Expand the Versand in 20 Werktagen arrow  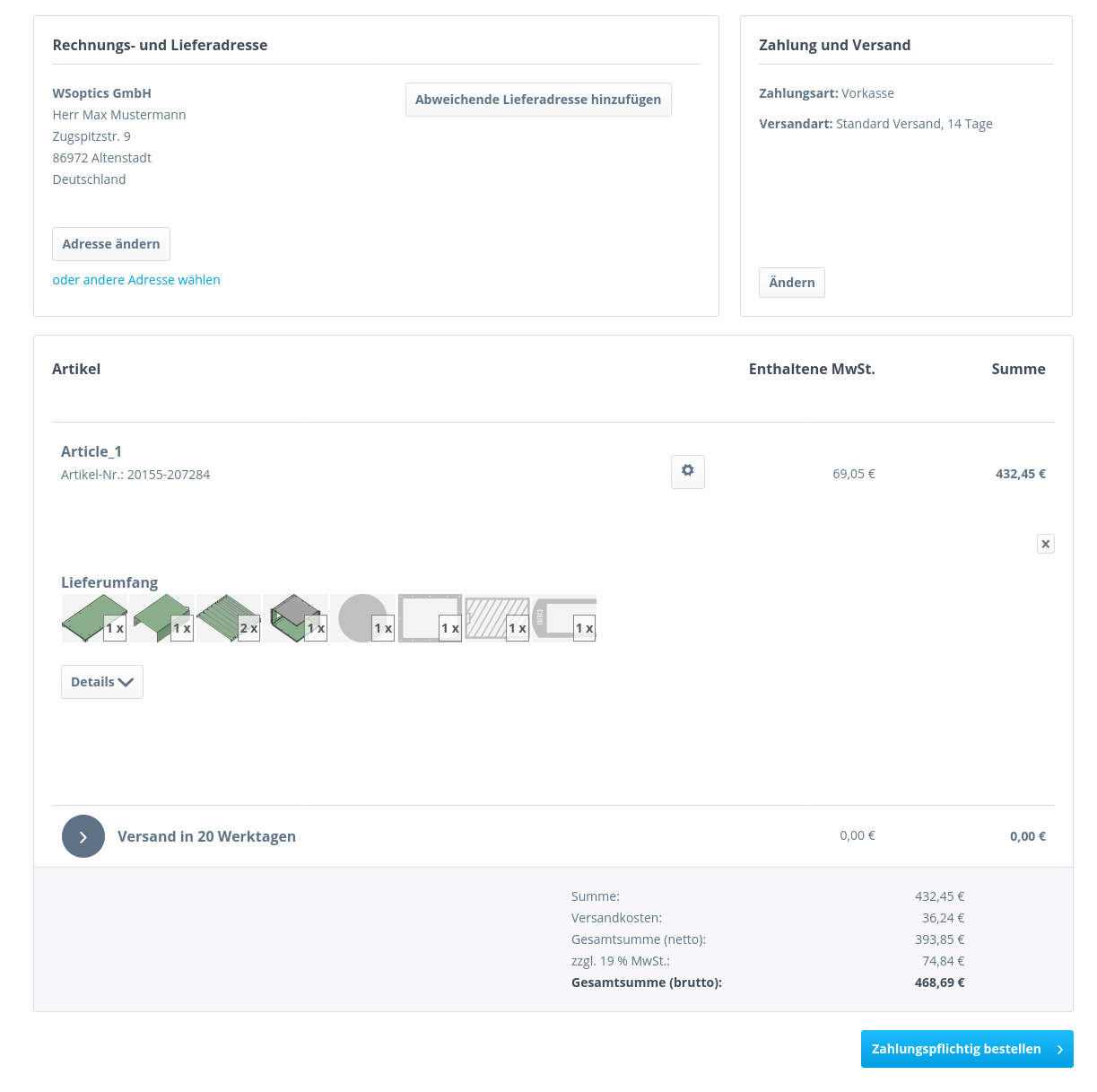[83, 836]
